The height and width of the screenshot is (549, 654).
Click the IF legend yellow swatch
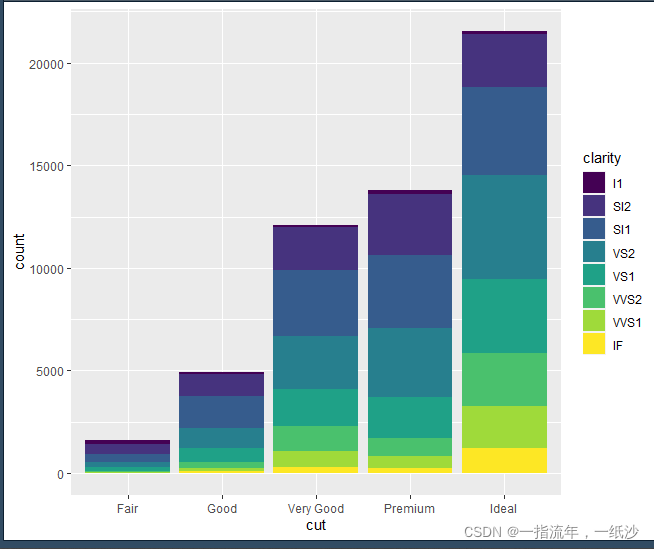[594, 343]
